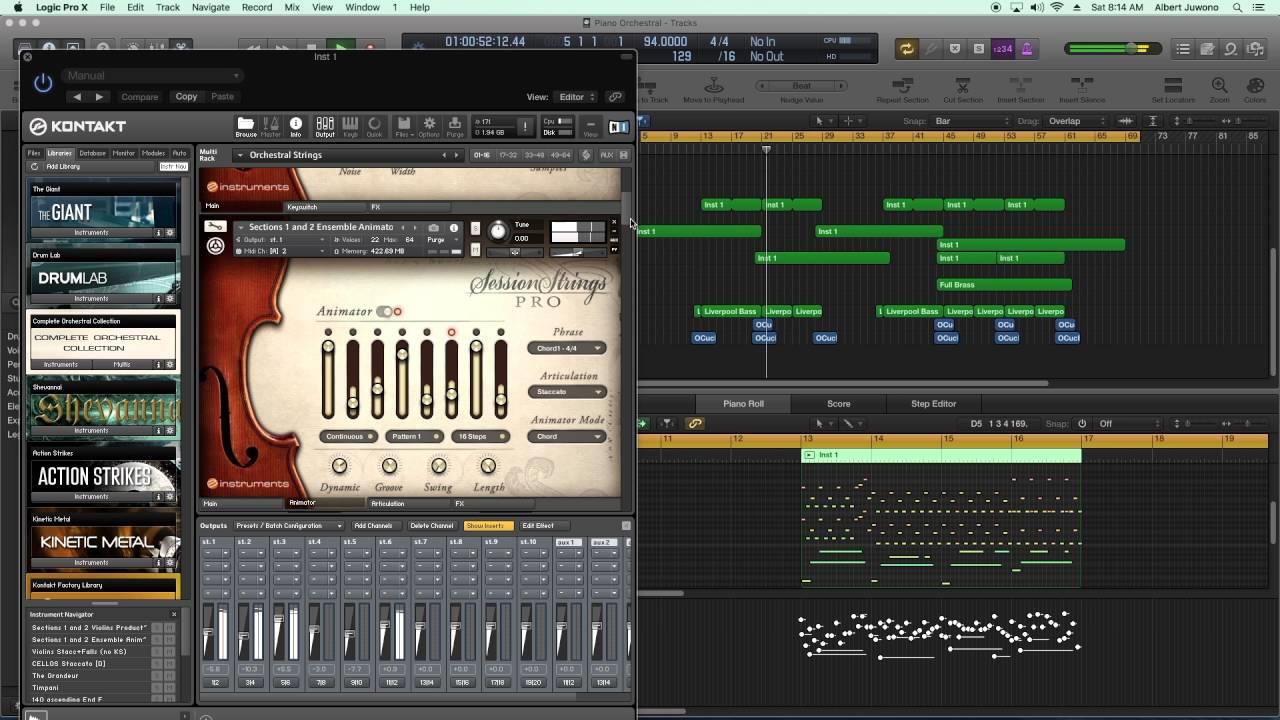
Task: Click the Cut Section scissors icon
Action: click(962, 88)
